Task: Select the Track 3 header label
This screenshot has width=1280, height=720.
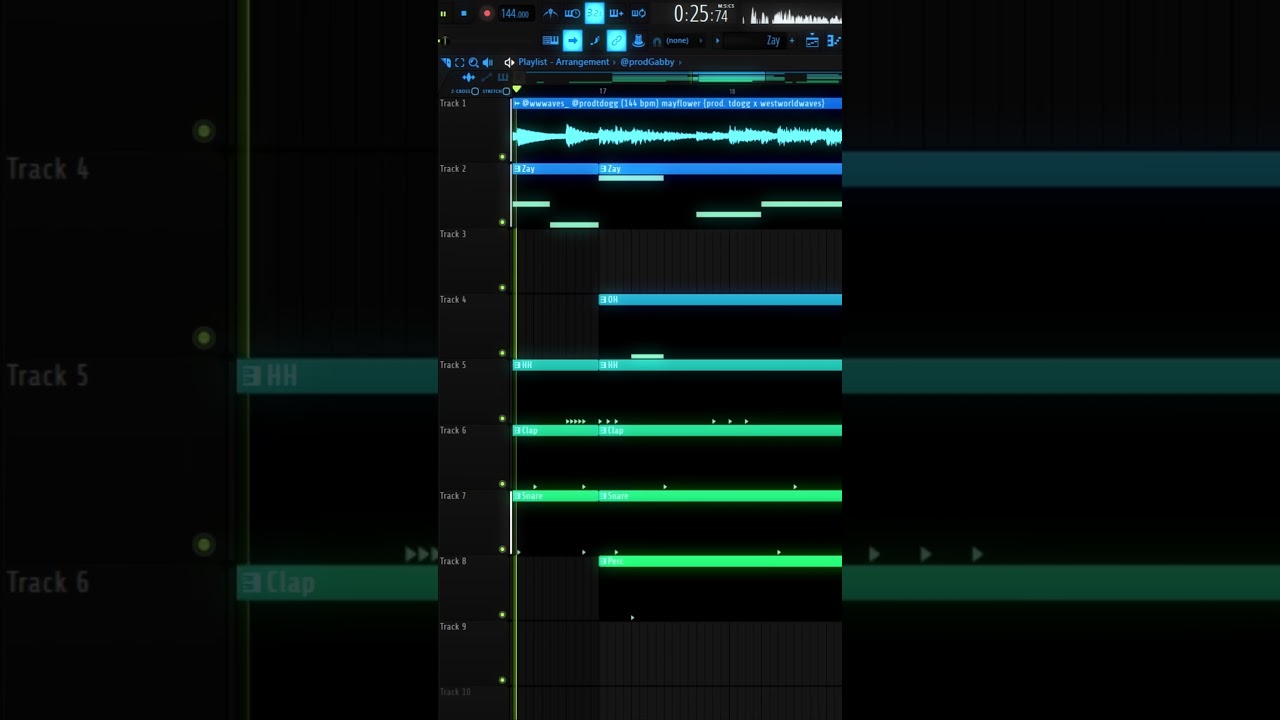Action: (453, 234)
